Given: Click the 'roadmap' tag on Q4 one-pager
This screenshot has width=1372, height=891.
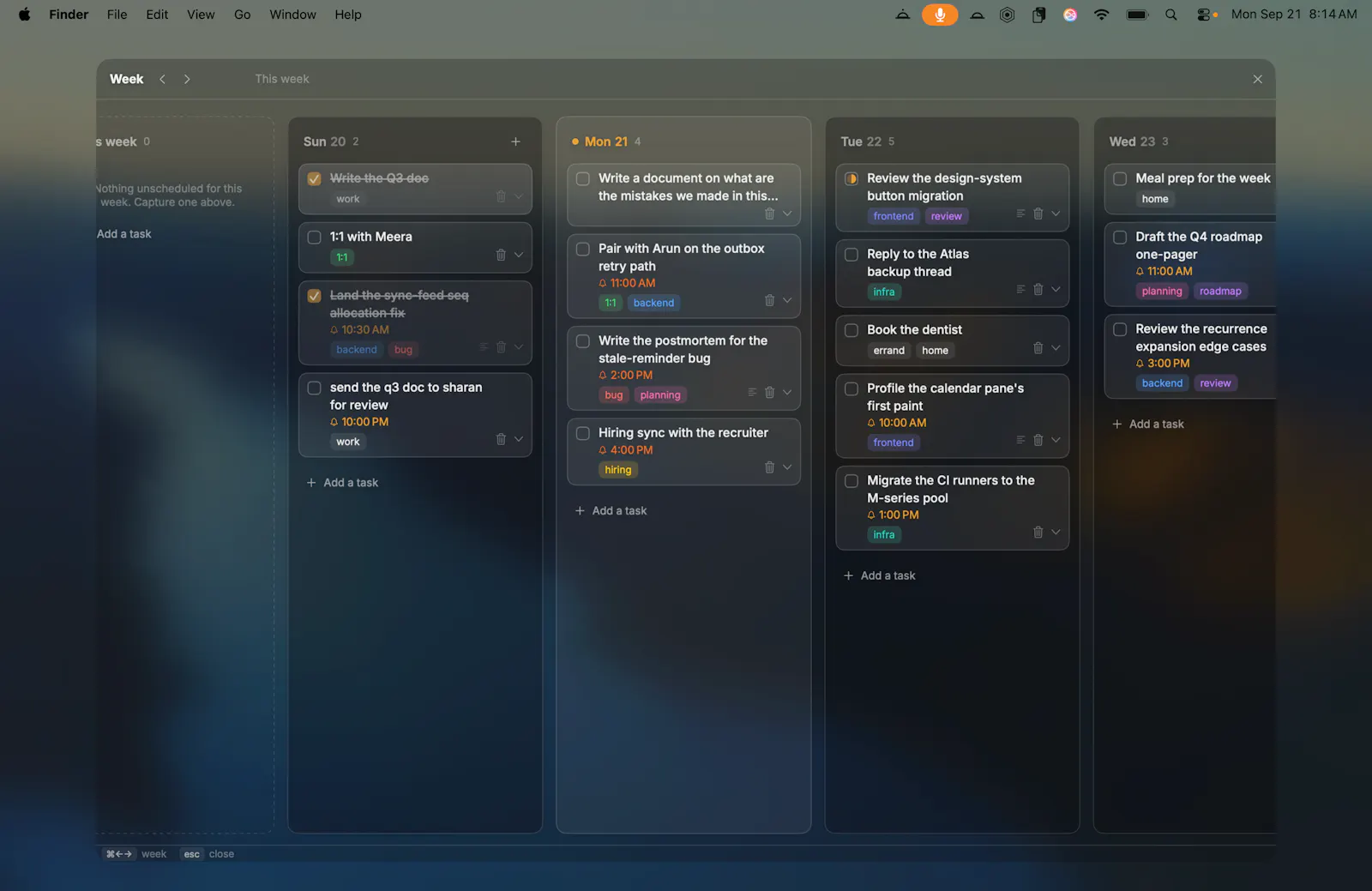Looking at the screenshot, I should [1220, 292].
